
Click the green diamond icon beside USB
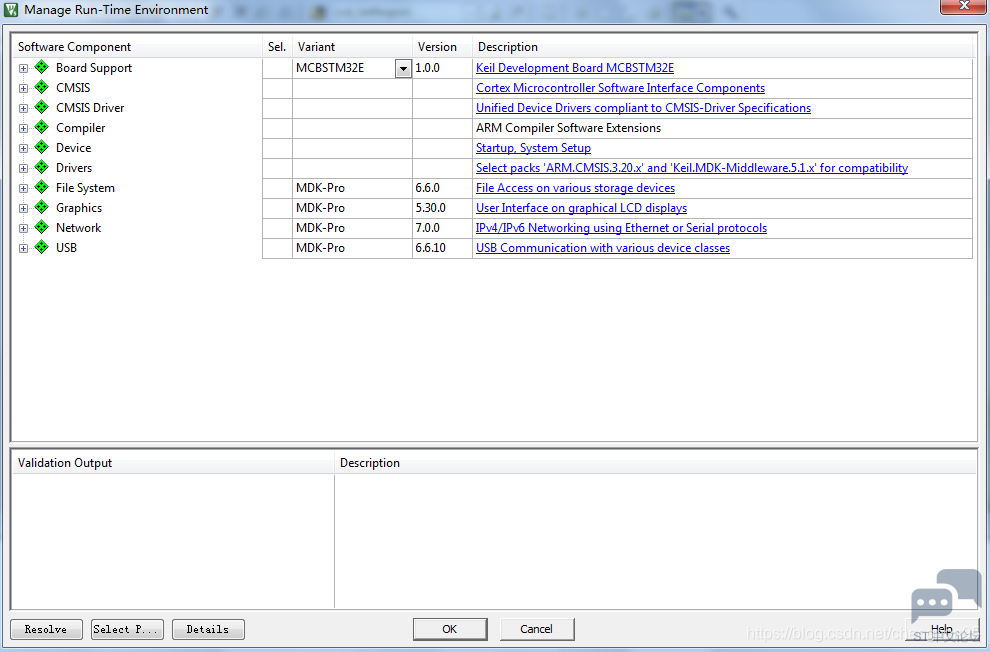[42, 247]
